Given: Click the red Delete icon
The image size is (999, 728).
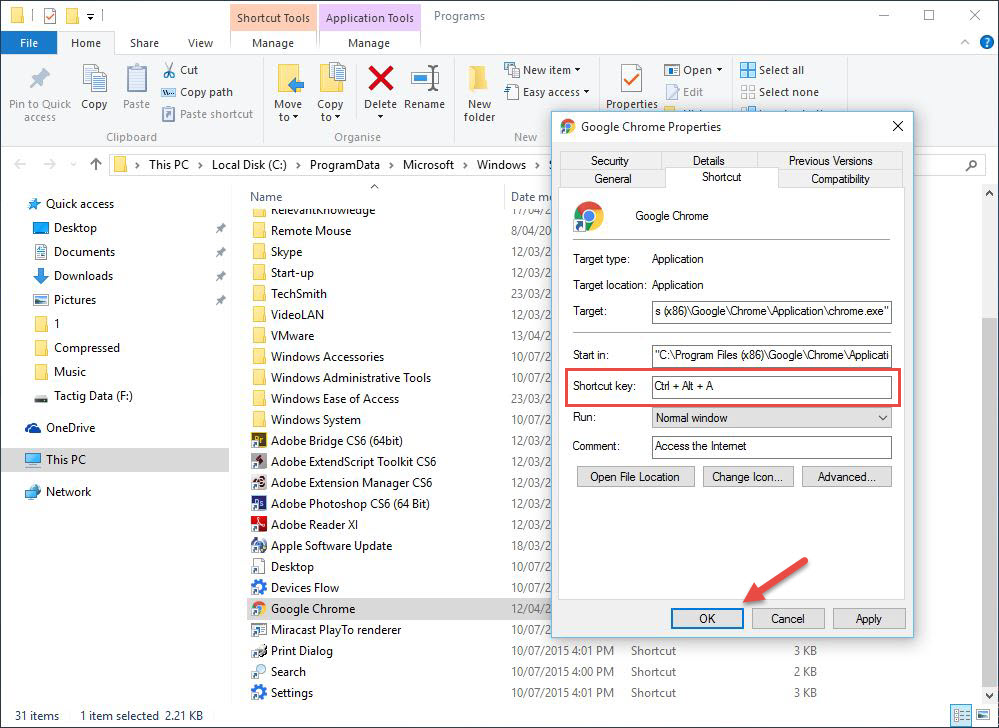Looking at the screenshot, I should [380, 79].
